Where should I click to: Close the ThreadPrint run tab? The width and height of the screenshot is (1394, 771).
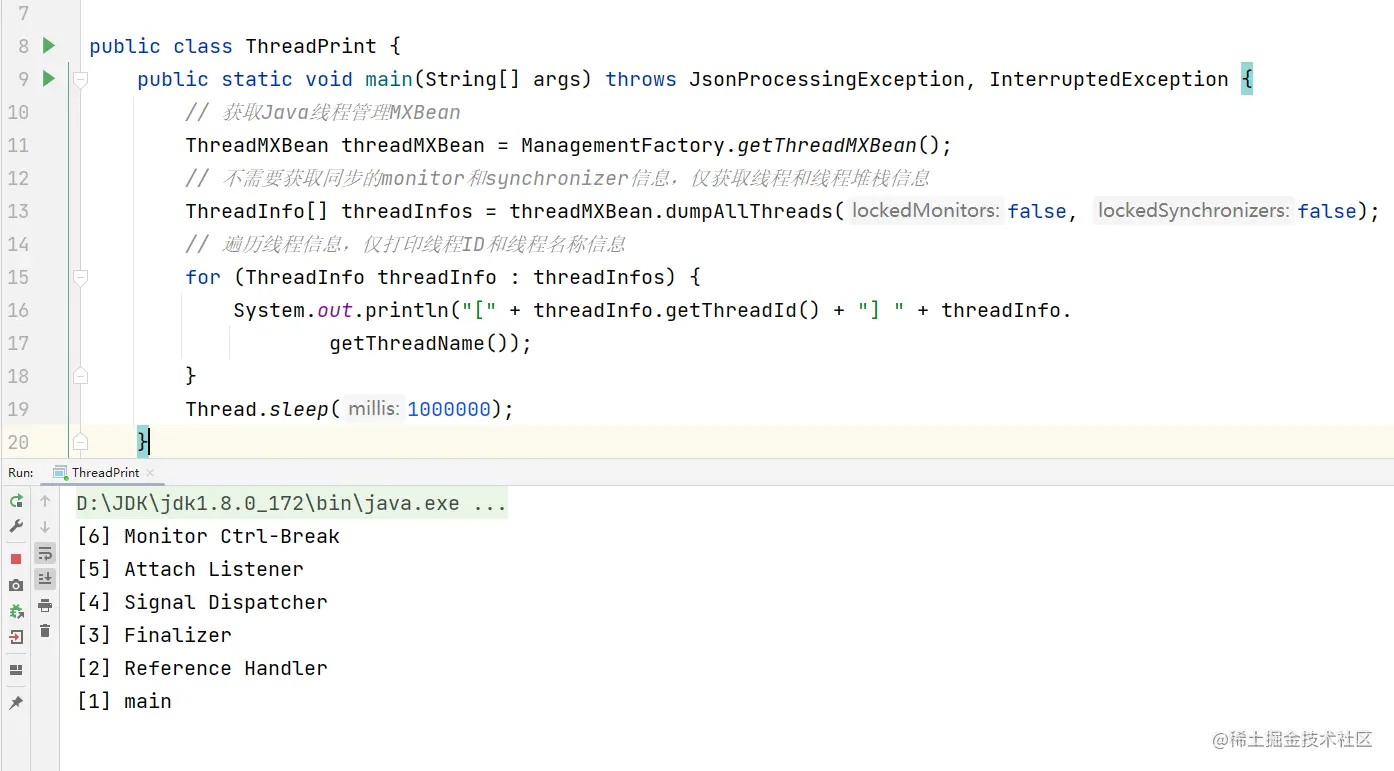[x=150, y=472]
